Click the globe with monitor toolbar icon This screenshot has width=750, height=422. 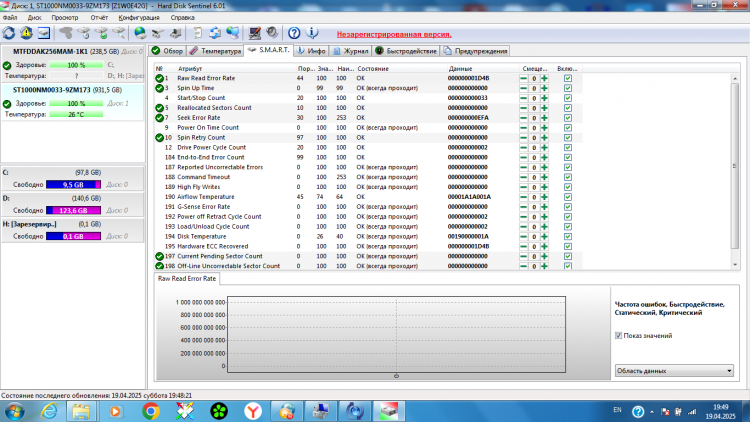click(x=232, y=33)
